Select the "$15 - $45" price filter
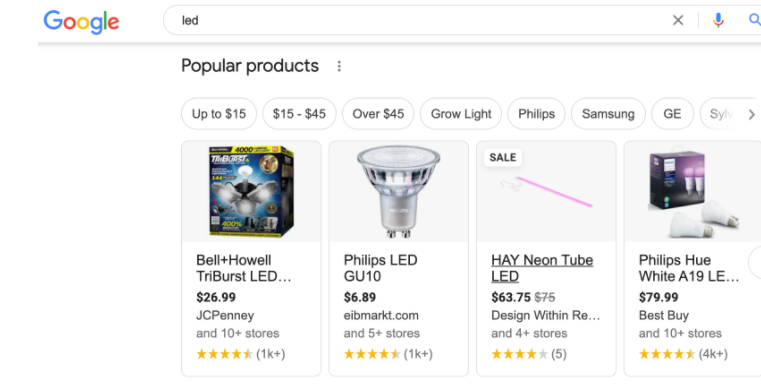761x386 pixels. [x=299, y=114]
